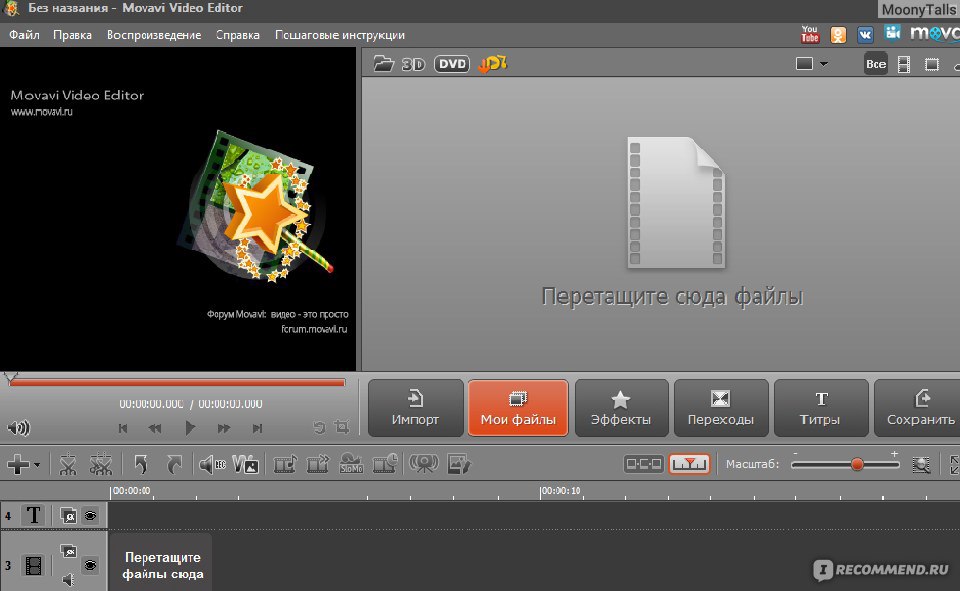Click the rewind playback button
This screenshot has height=591, width=960.
coord(155,428)
